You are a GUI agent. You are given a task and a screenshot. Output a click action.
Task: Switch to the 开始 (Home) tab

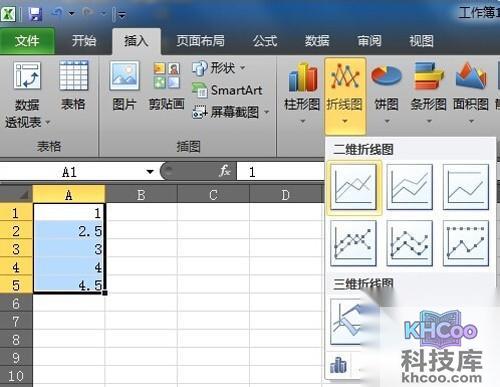click(84, 41)
